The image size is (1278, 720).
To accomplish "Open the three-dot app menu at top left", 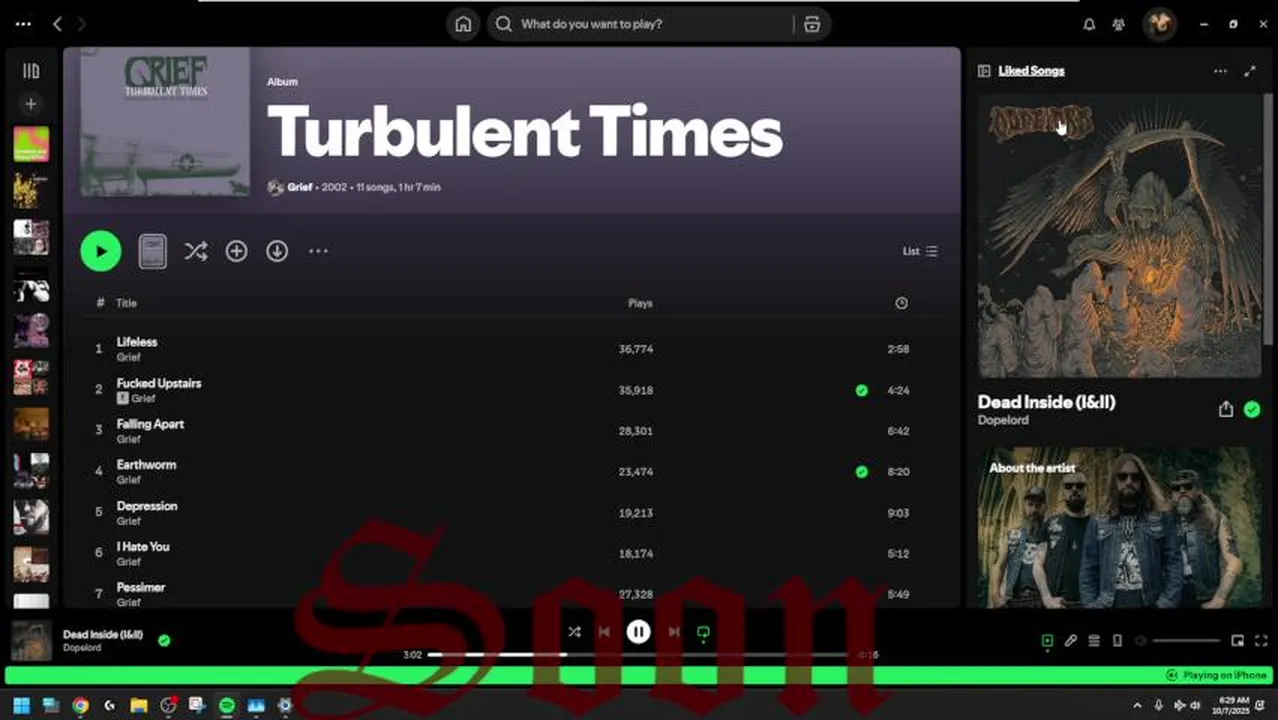I will tap(23, 24).
